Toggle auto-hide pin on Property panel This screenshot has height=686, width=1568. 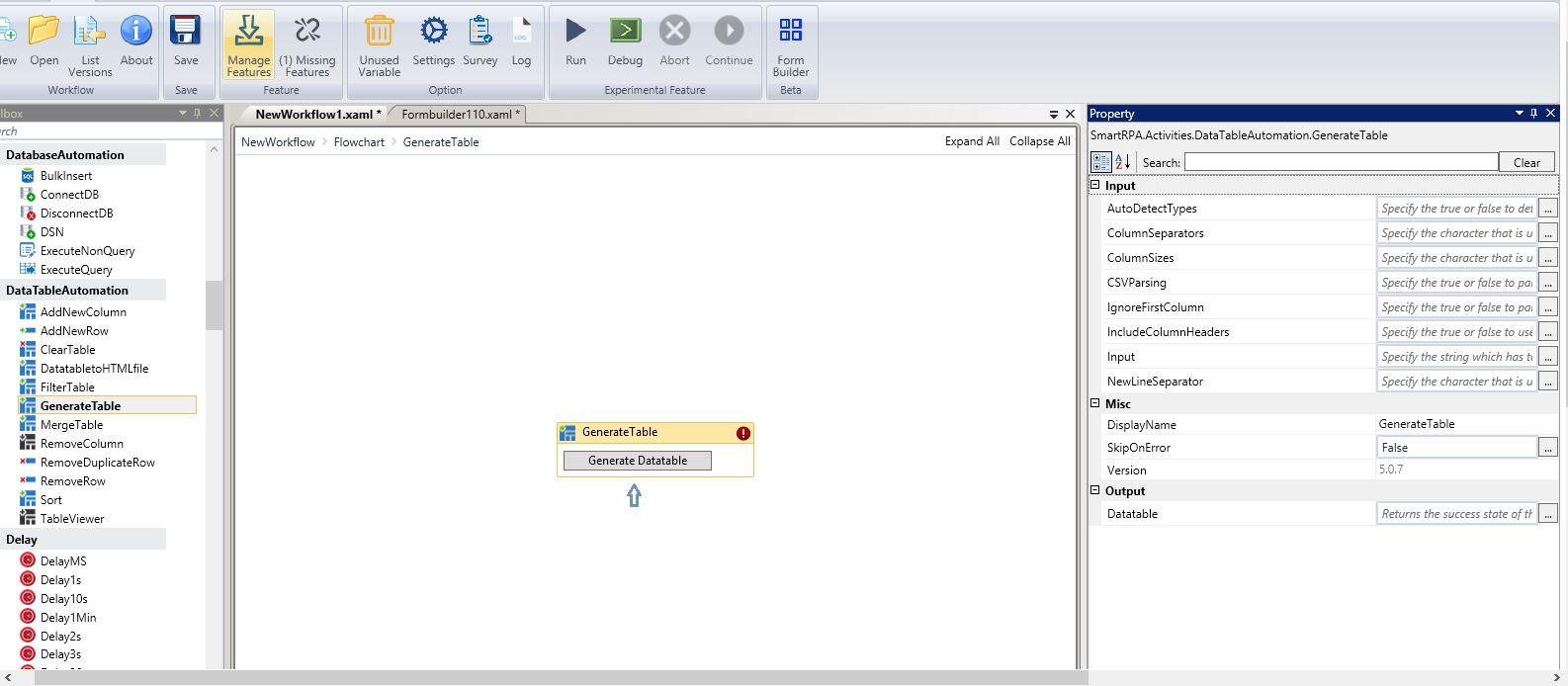tap(1534, 114)
